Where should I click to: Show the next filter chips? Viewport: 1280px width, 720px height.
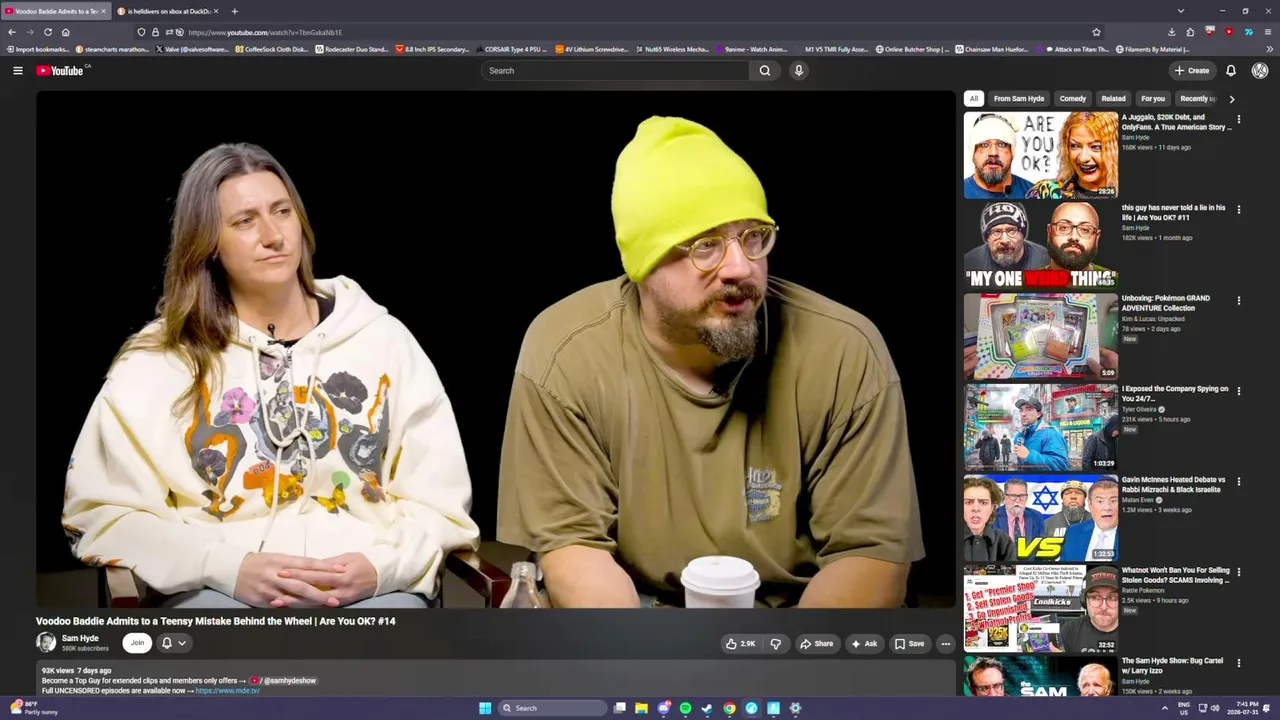point(1231,99)
